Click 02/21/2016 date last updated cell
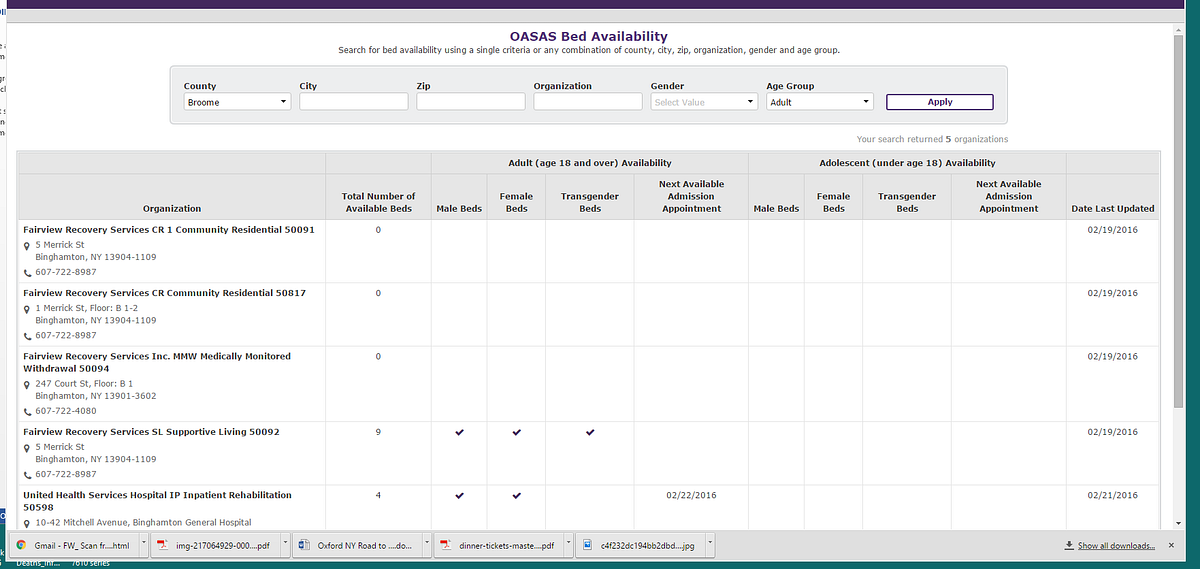The height and width of the screenshot is (569, 1200). point(1113,495)
